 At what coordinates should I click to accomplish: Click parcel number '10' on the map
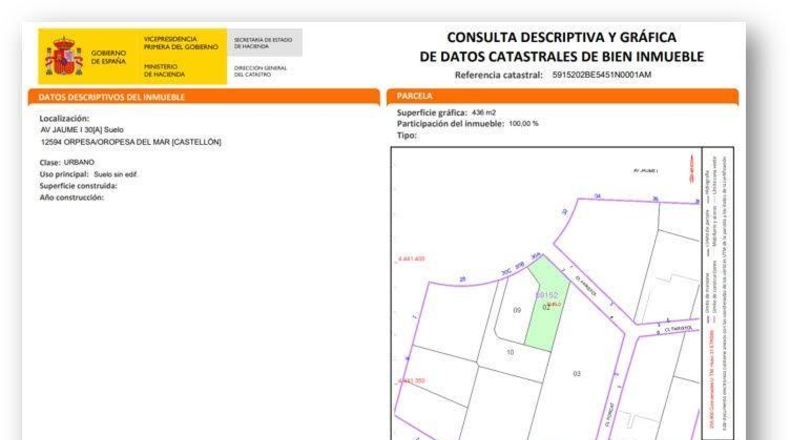pyautogui.click(x=510, y=352)
